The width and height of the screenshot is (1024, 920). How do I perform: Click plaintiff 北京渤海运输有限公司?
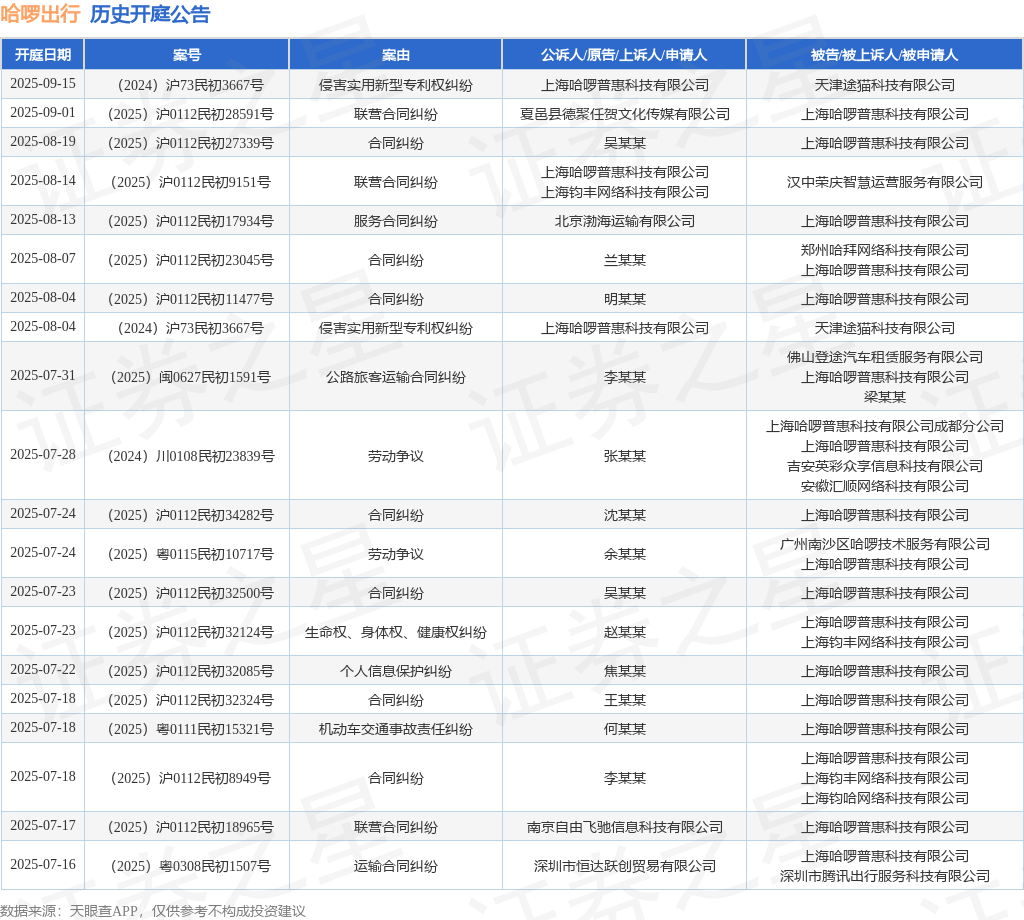(625, 221)
